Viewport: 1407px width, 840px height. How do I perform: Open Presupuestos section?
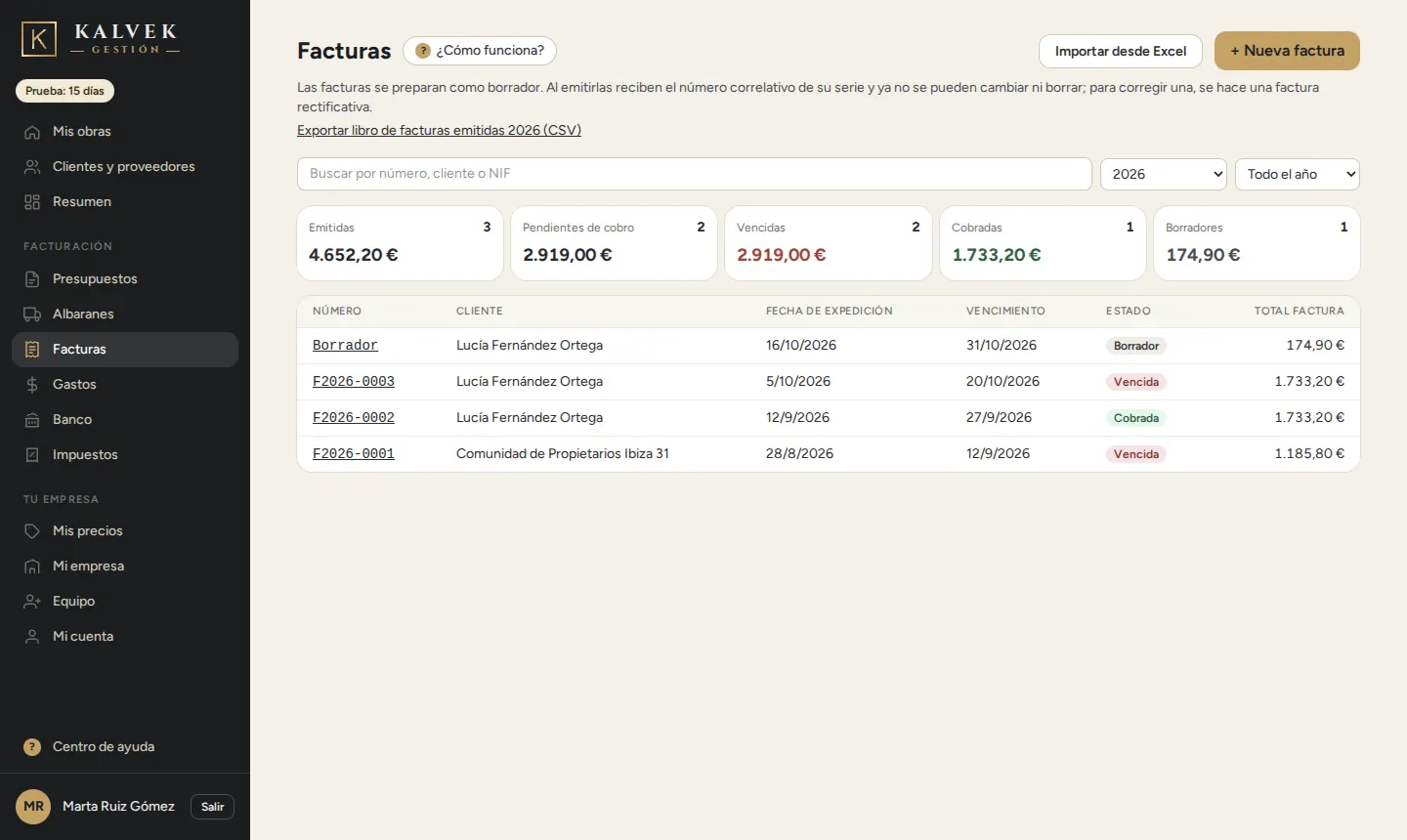pos(125,279)
